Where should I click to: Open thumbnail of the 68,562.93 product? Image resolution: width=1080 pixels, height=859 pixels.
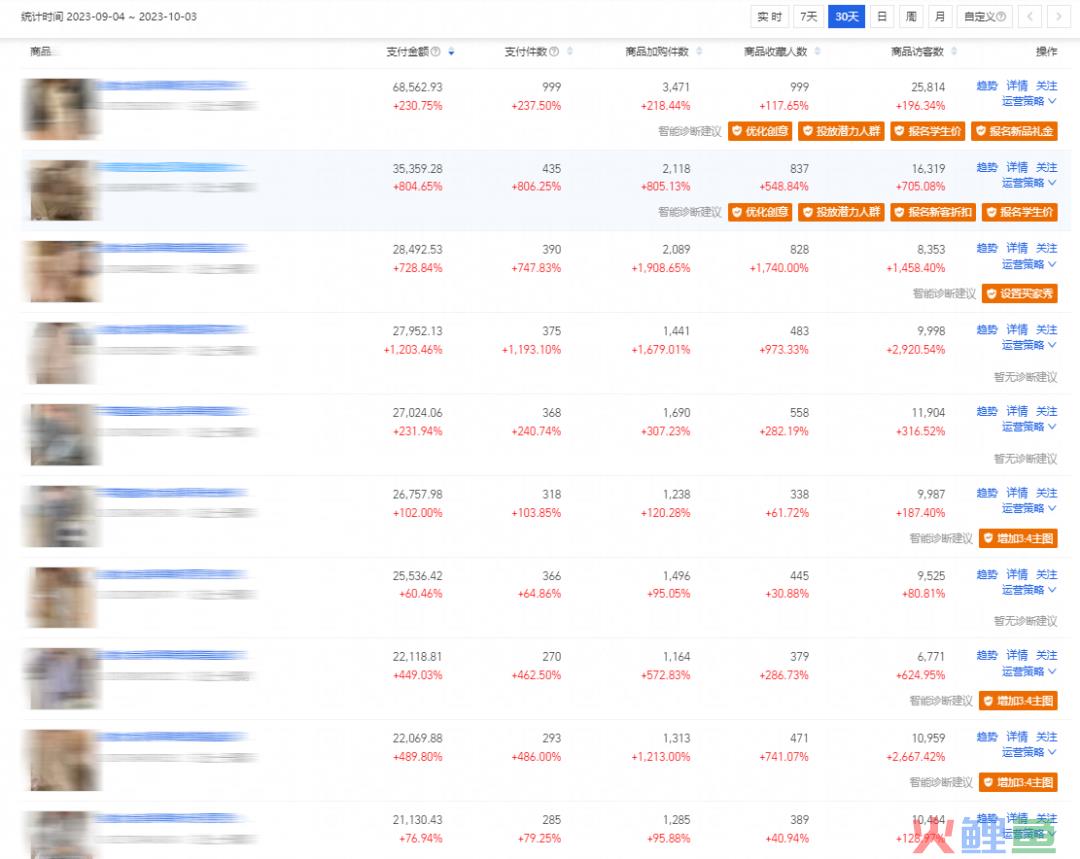click(61, 109)
